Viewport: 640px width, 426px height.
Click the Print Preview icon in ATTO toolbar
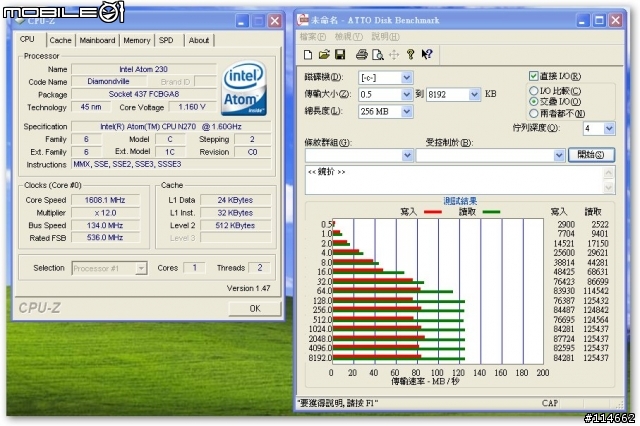pyautogui.click(x=378, y=55)
